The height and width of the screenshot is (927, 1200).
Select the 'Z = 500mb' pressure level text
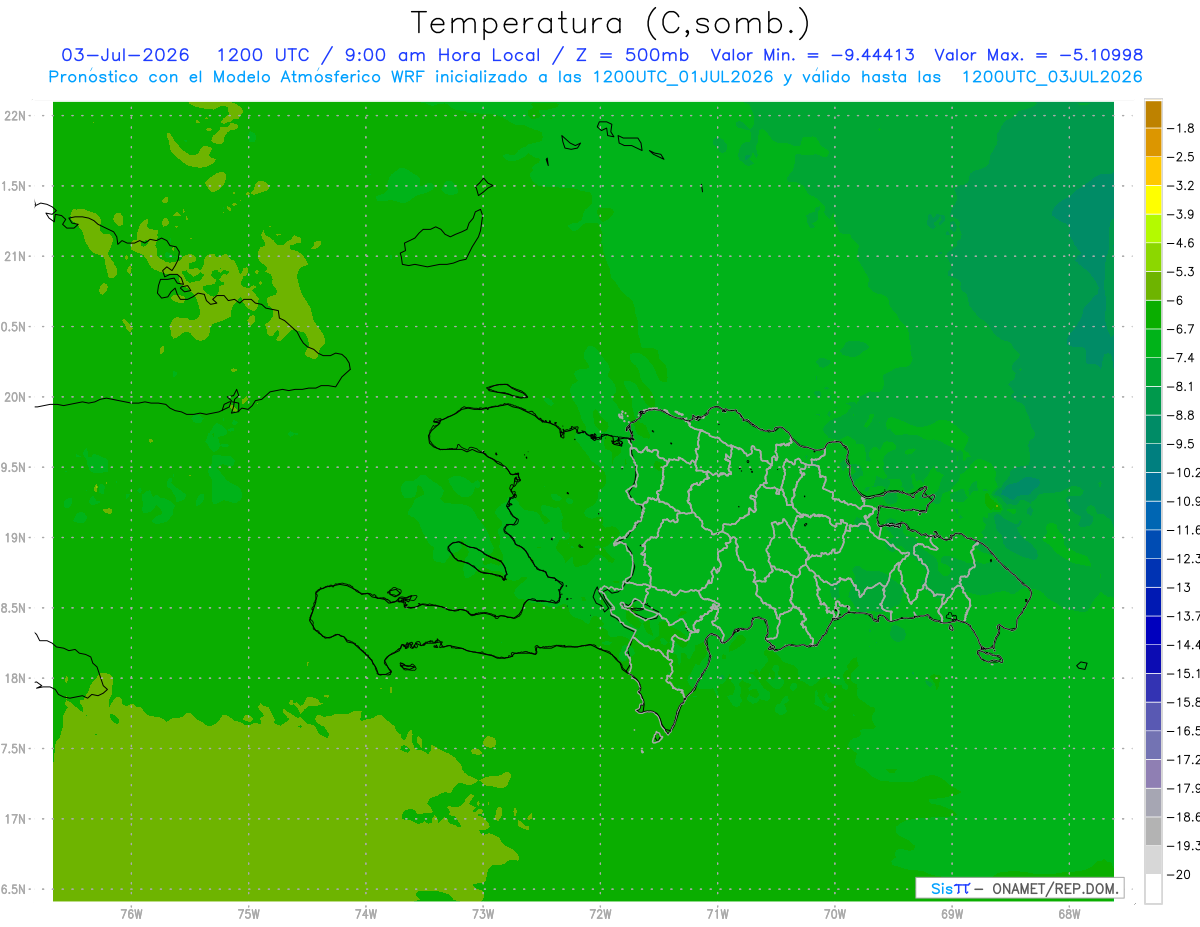point(627,55)
